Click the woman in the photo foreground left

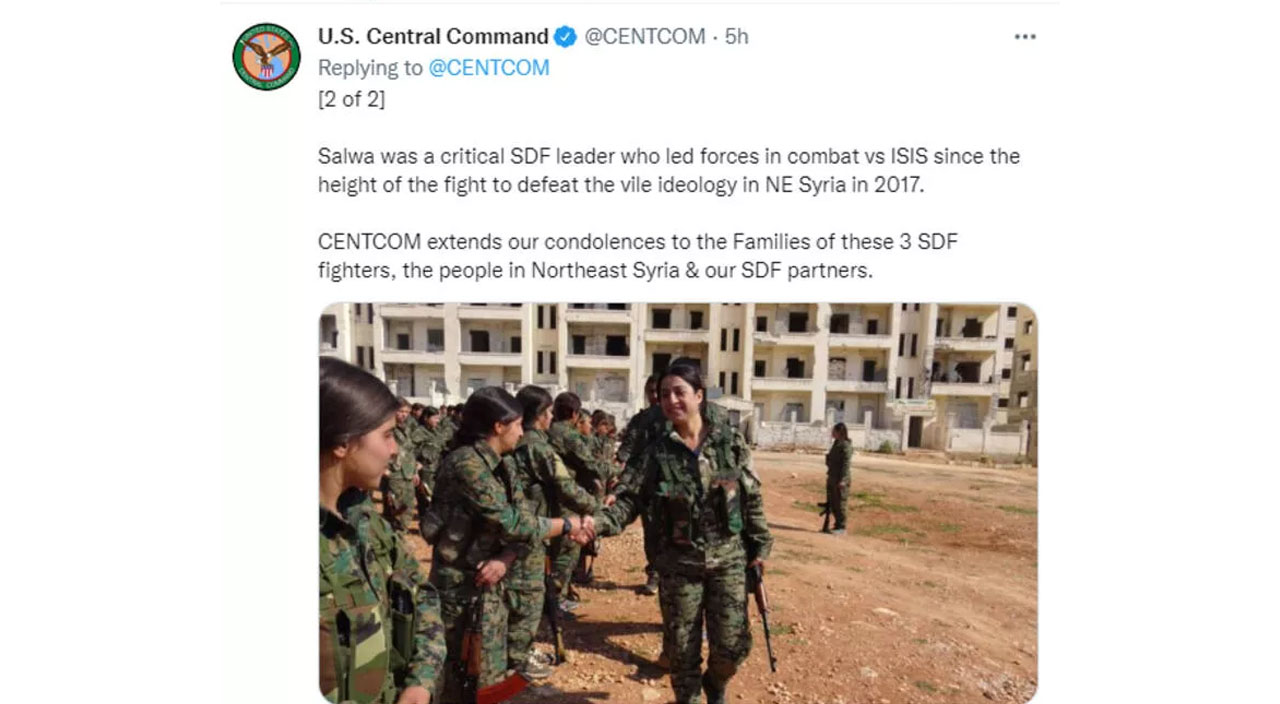(x=365, y=540)
